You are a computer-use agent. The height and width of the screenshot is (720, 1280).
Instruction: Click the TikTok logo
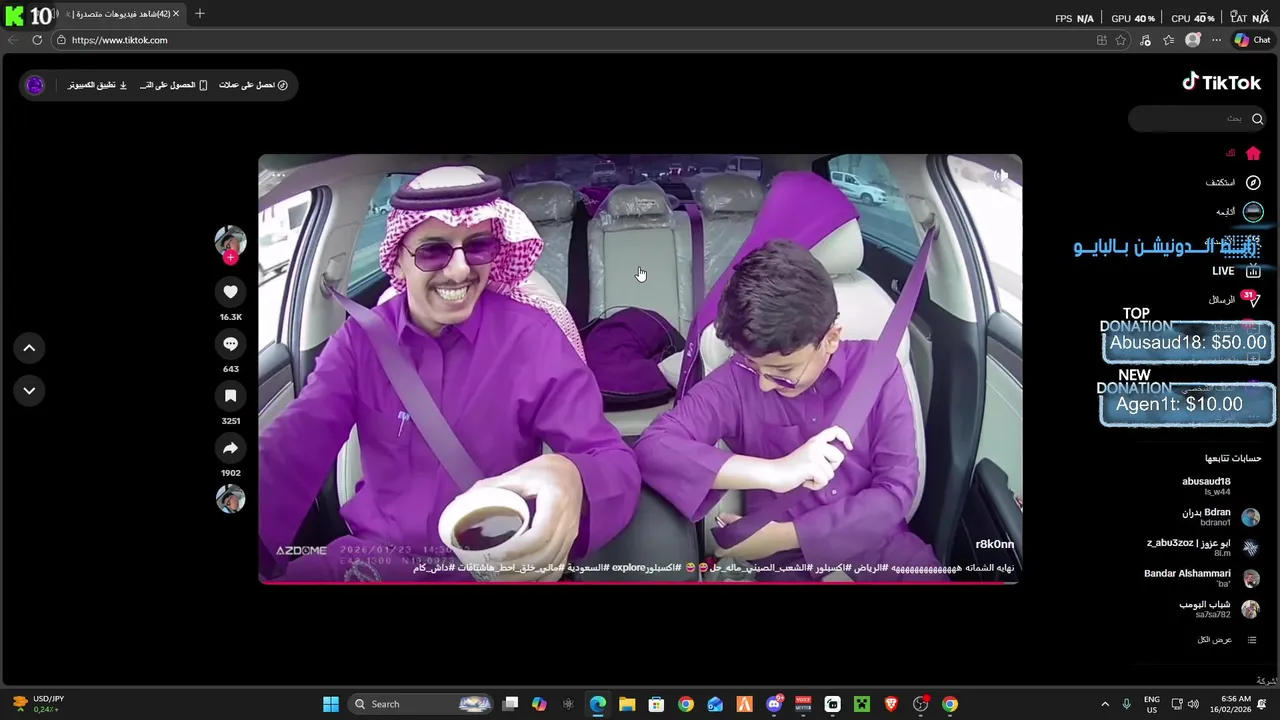1222,82
